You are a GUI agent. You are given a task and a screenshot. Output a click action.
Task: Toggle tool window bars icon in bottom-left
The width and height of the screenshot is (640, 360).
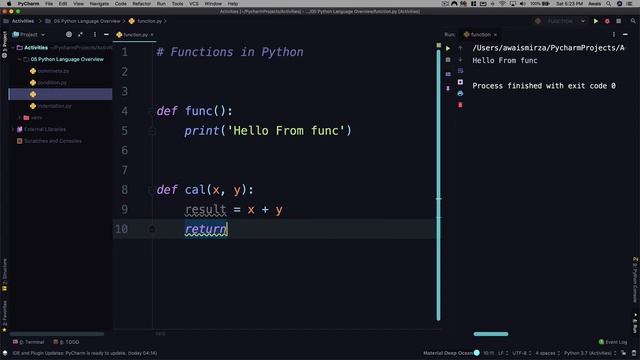[x=5, y=353]
